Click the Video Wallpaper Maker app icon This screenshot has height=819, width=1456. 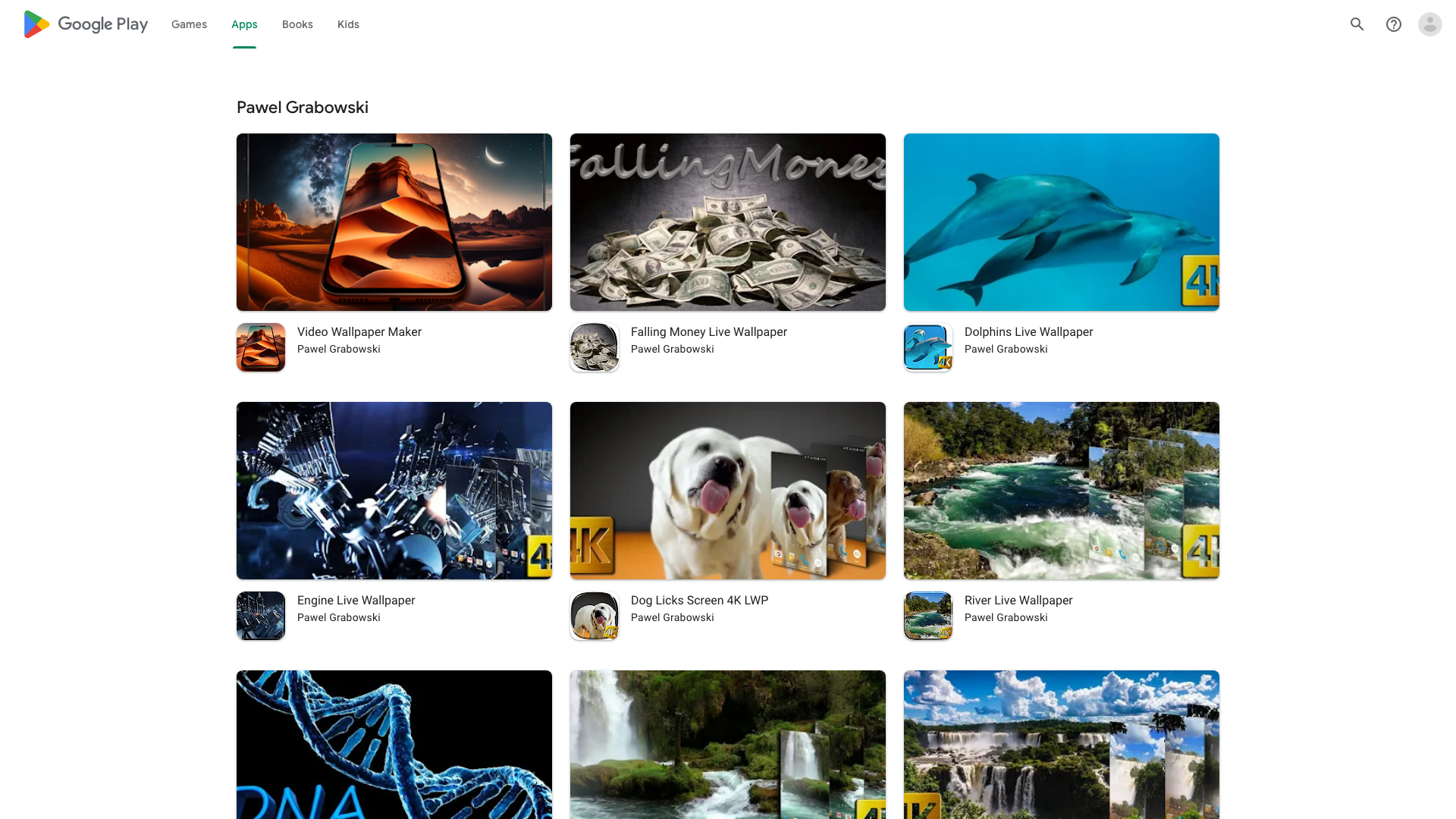coord(261,347)
